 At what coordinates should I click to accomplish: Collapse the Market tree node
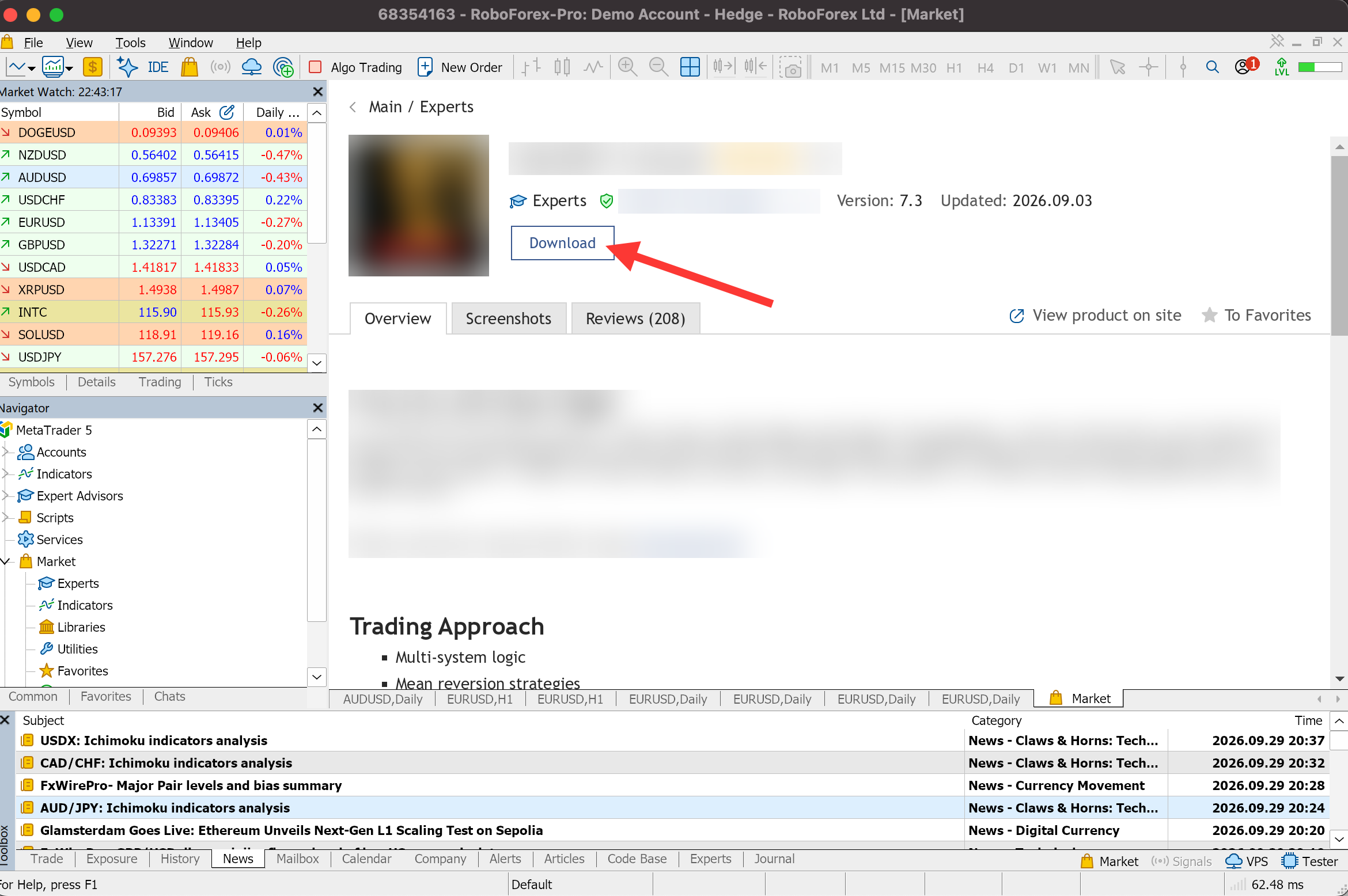point(6,561)
